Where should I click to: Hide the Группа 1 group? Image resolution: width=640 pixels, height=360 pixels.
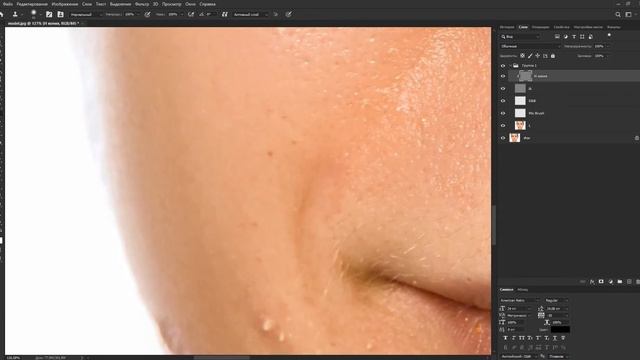click(x=503, y=66)
